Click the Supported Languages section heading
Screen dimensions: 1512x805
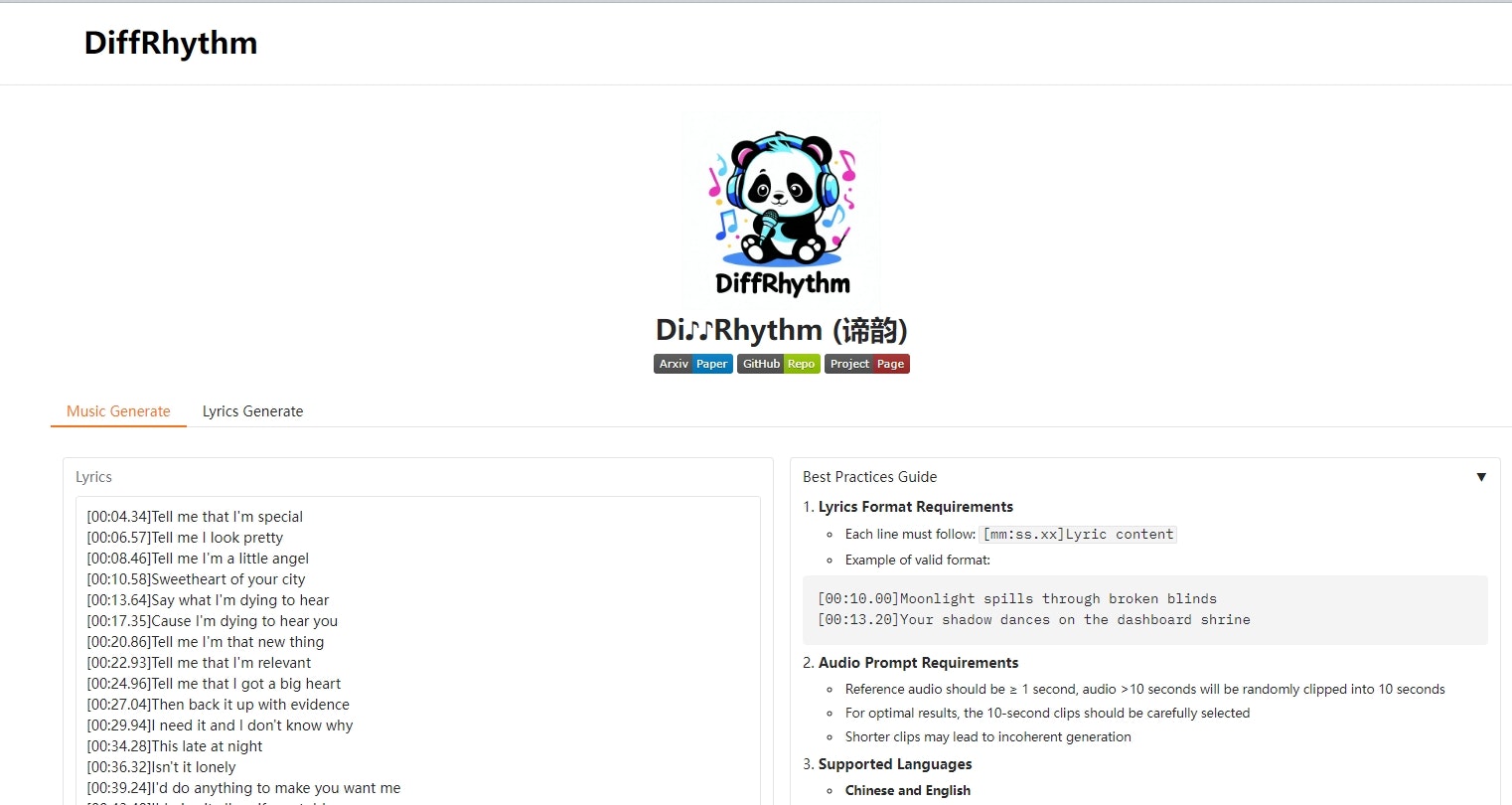(894, 763)
